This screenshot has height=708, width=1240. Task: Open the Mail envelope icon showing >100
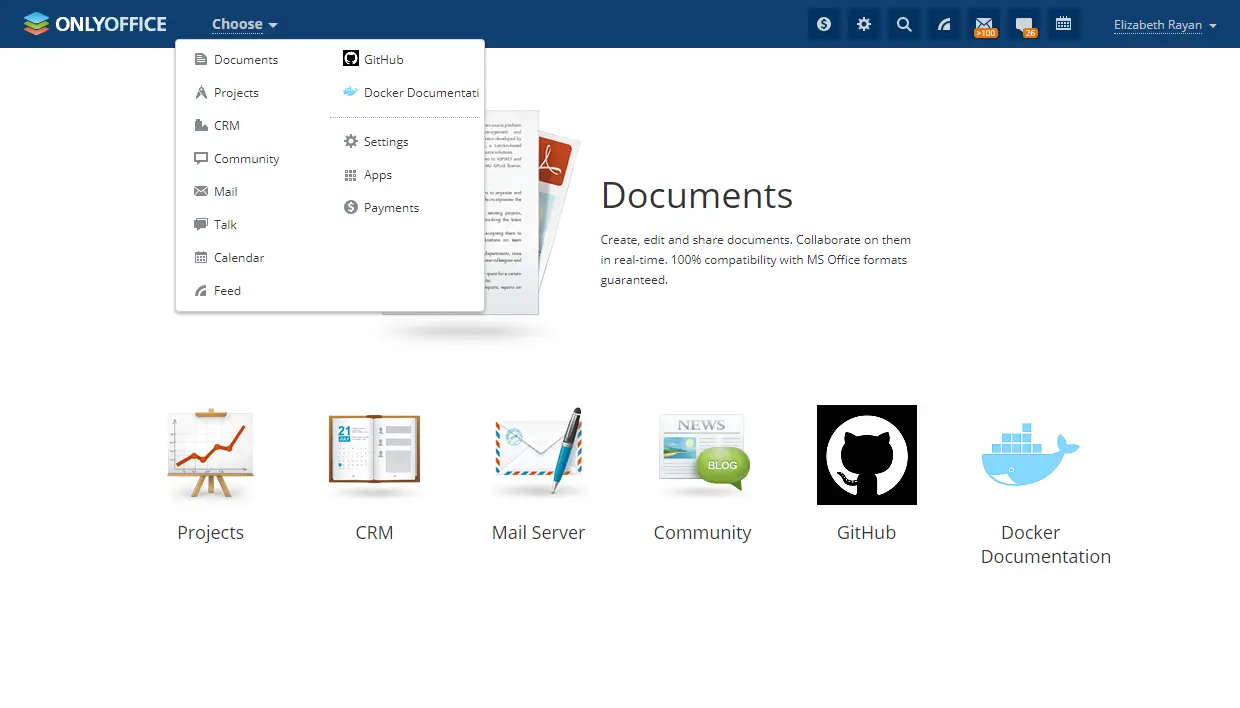[x=984, y=24]
